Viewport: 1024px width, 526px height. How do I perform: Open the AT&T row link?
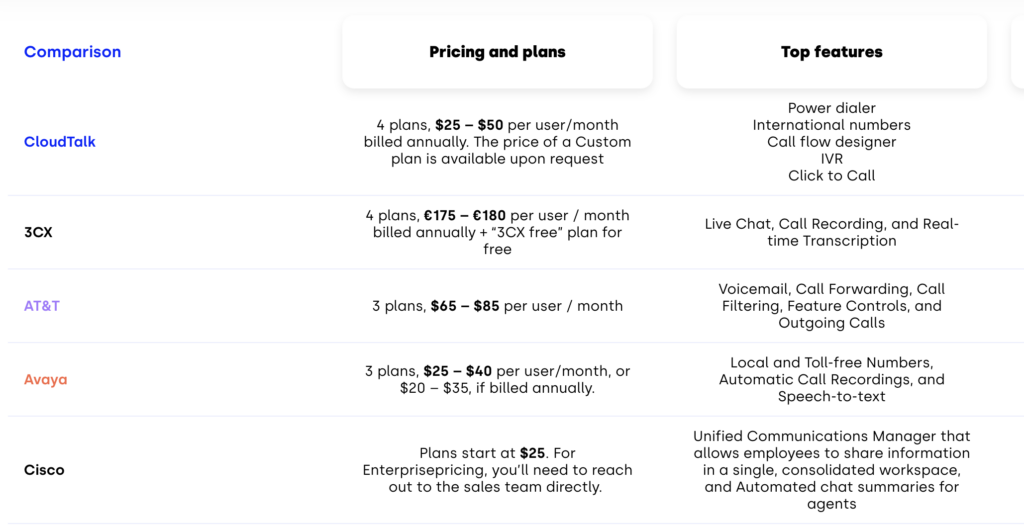(42, 306)
